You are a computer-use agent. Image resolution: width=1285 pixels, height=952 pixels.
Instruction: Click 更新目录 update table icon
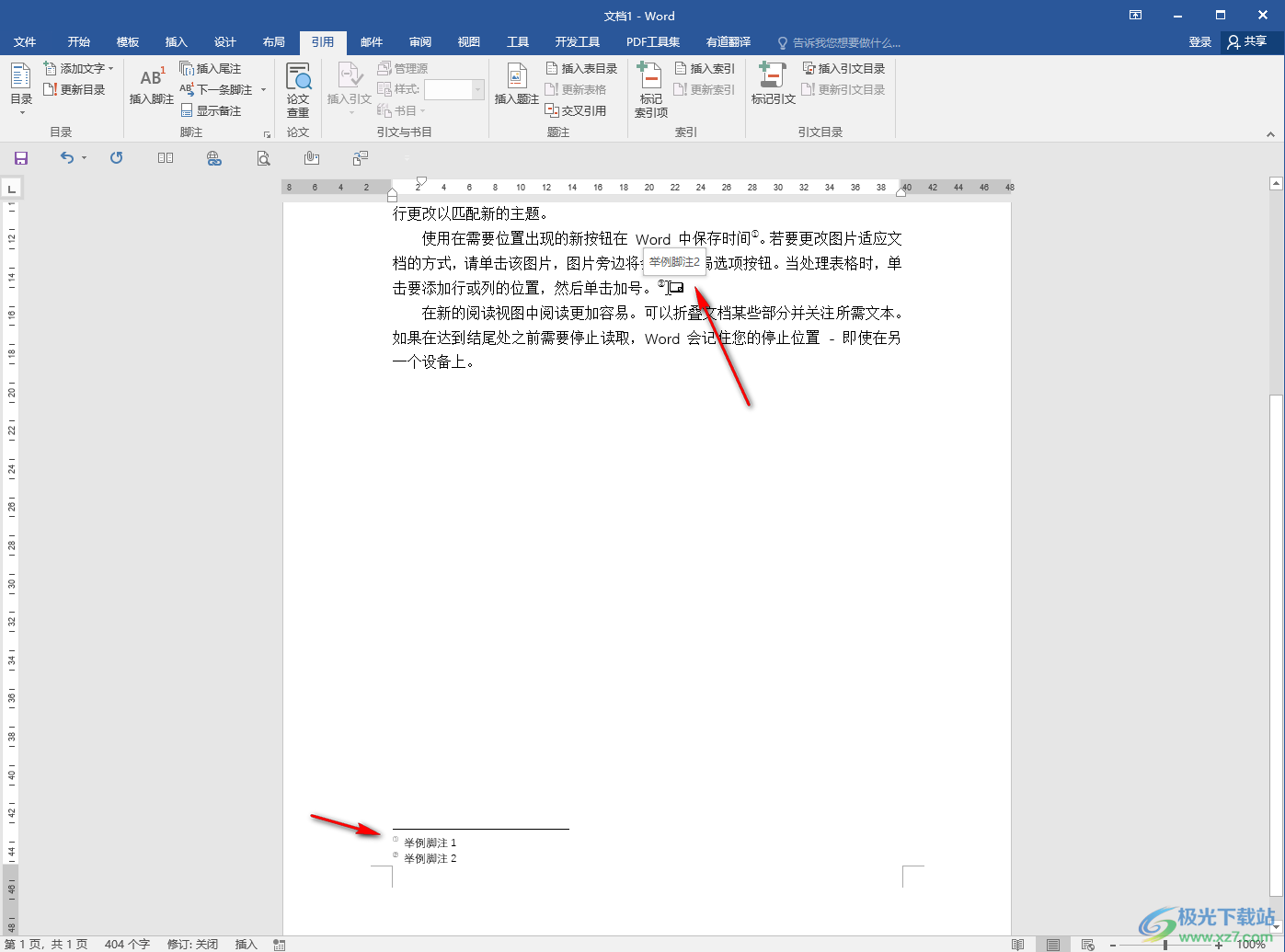pyautogui.click(x=51, y=89)
